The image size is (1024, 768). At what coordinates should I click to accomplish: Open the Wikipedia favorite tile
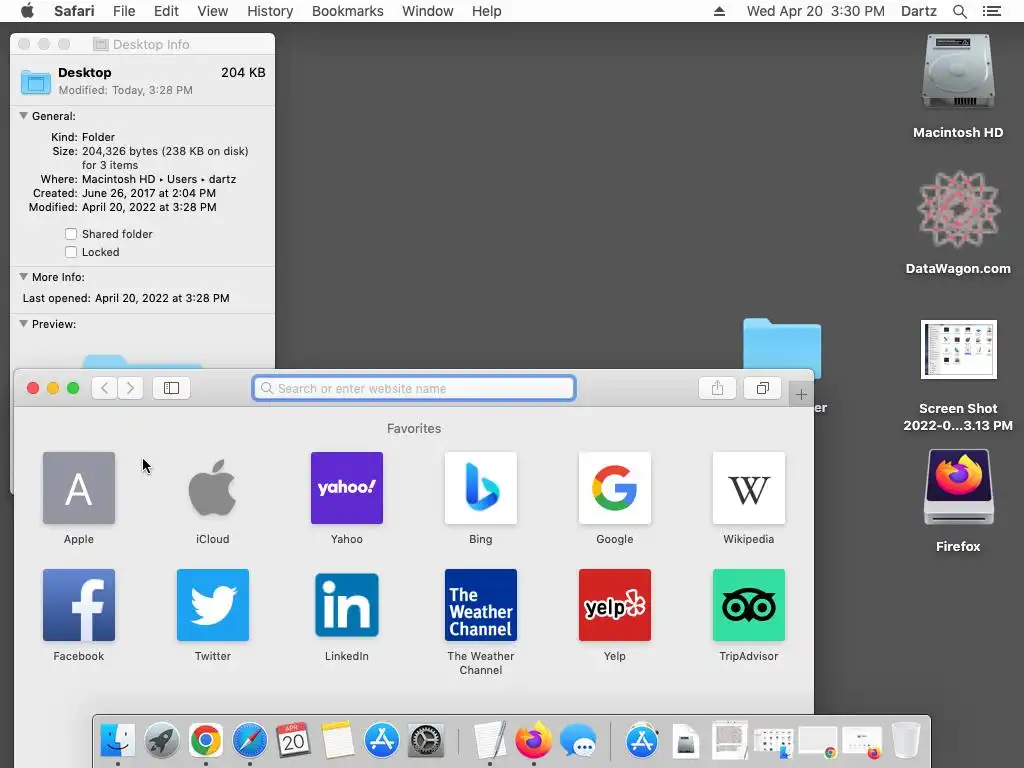[x=748, y=488]
